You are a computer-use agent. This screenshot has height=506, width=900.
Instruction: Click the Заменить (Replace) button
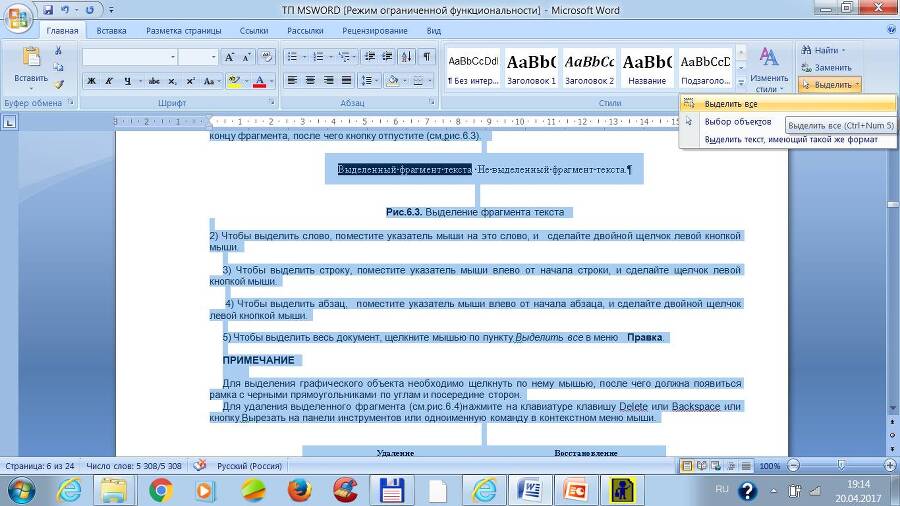[827, 68]
